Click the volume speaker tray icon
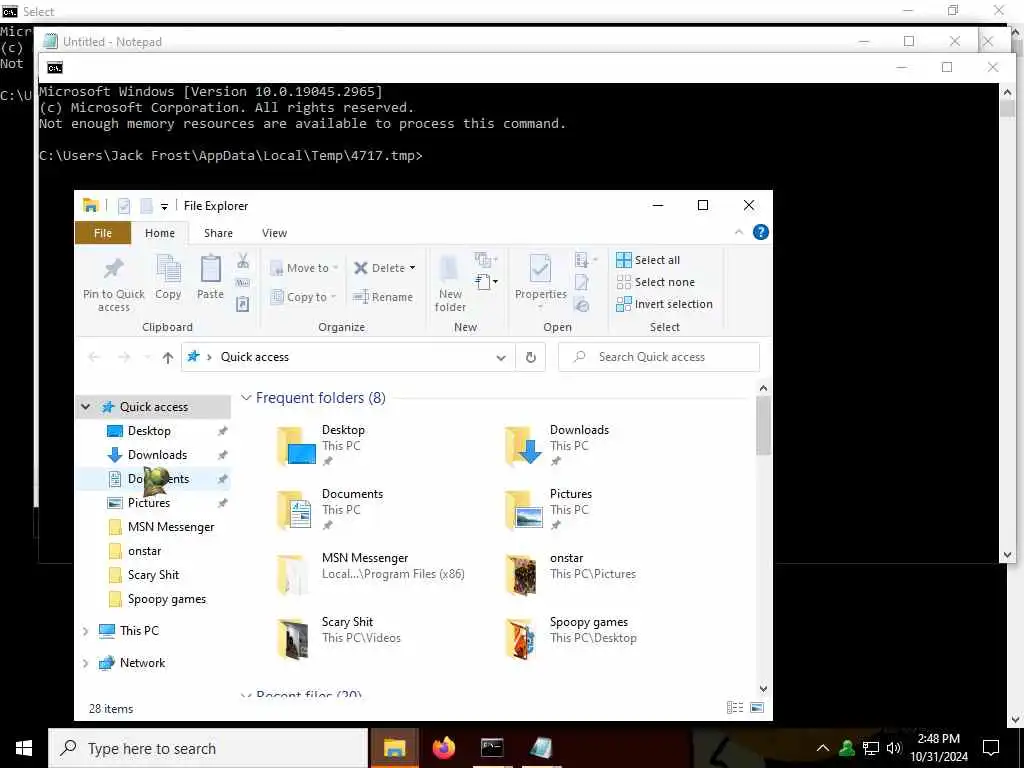The width and height of the screenshot is (1024, 768). (x=894, y=748)
